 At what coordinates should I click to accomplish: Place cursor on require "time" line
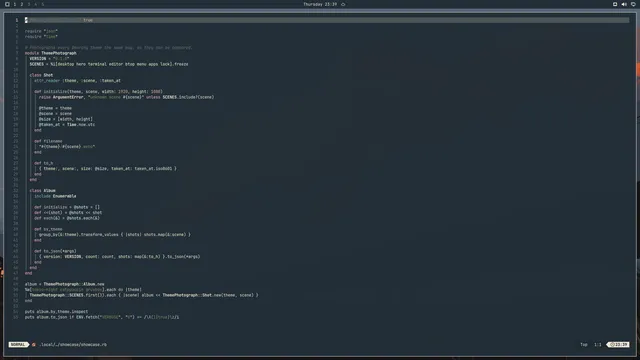41,36
